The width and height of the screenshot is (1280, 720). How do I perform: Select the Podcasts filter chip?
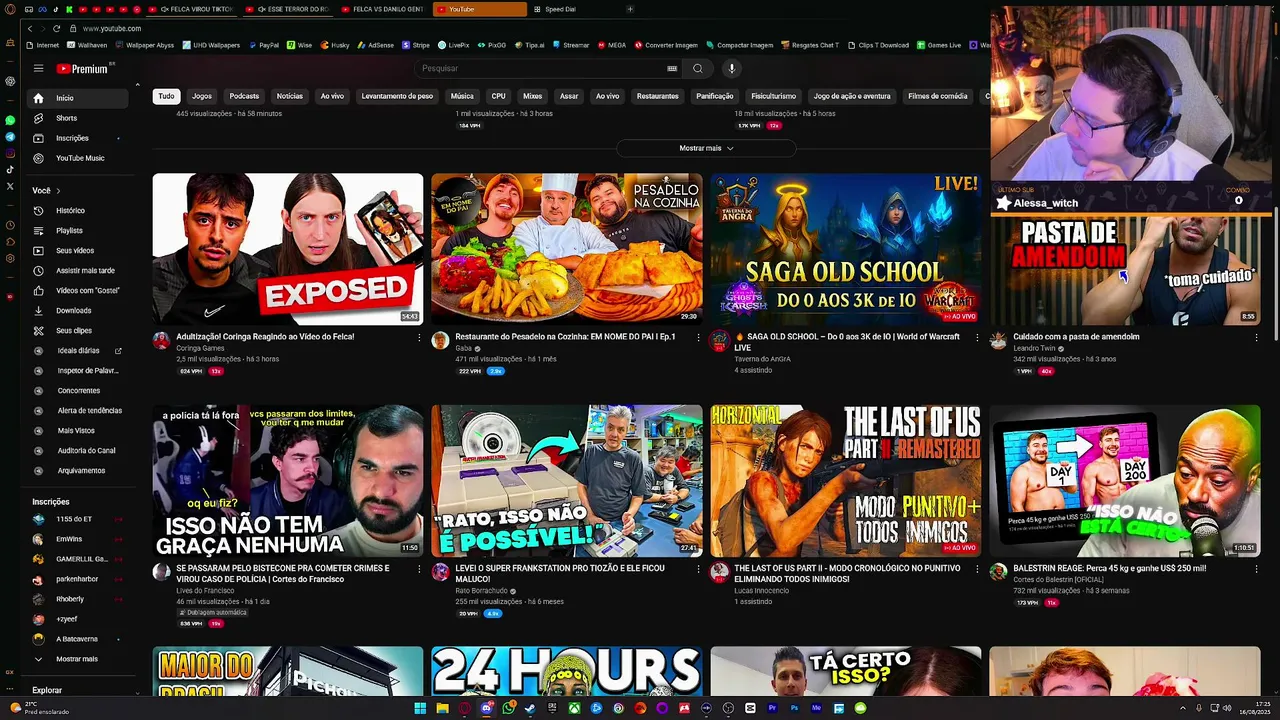tap(244, 96)
